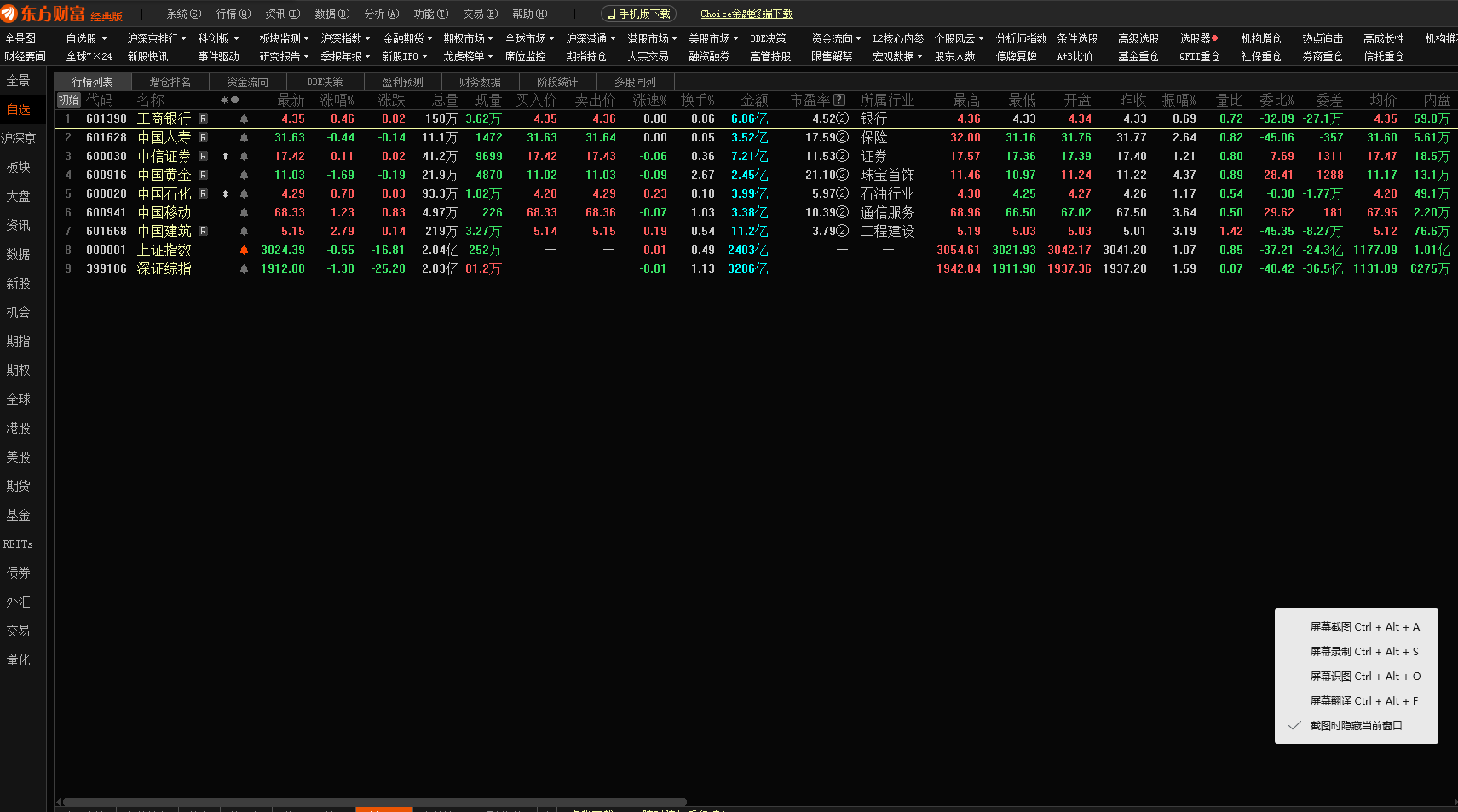Click the alert bell for 中国黄金

[x=244, y=176]
